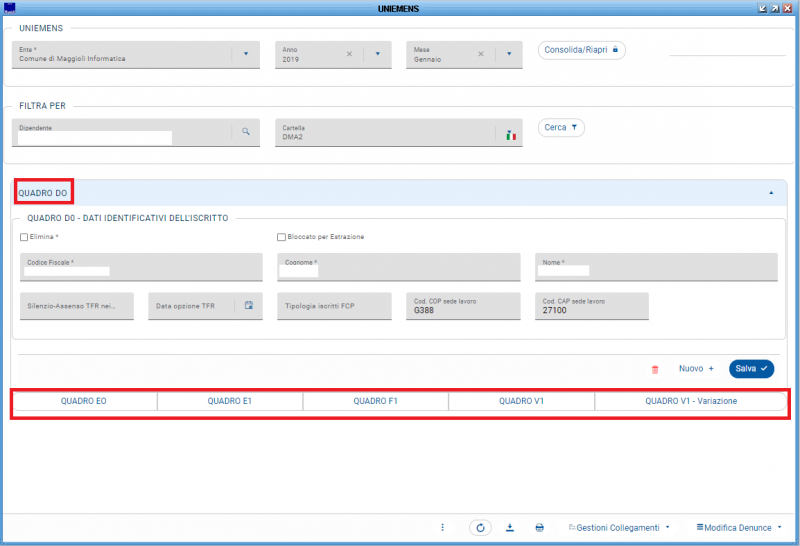Switch to QUADRO E1 tab
The height and width of the screenshot is (546, 800).
coord(230,401)
